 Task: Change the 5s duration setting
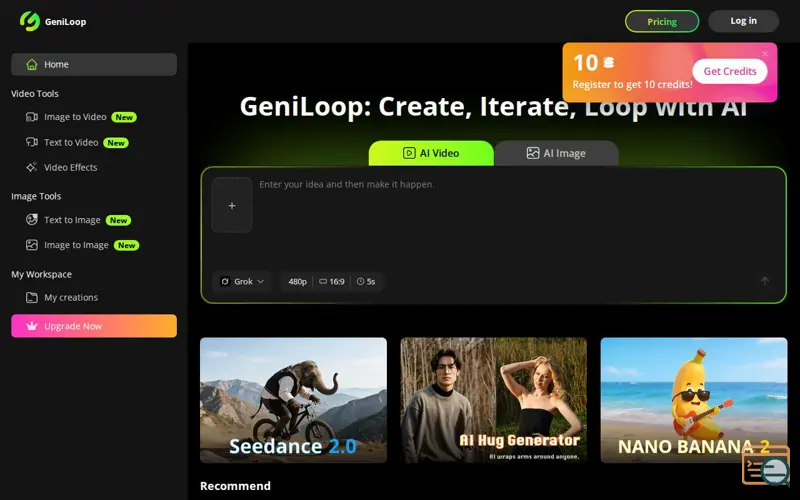(366, 281)
